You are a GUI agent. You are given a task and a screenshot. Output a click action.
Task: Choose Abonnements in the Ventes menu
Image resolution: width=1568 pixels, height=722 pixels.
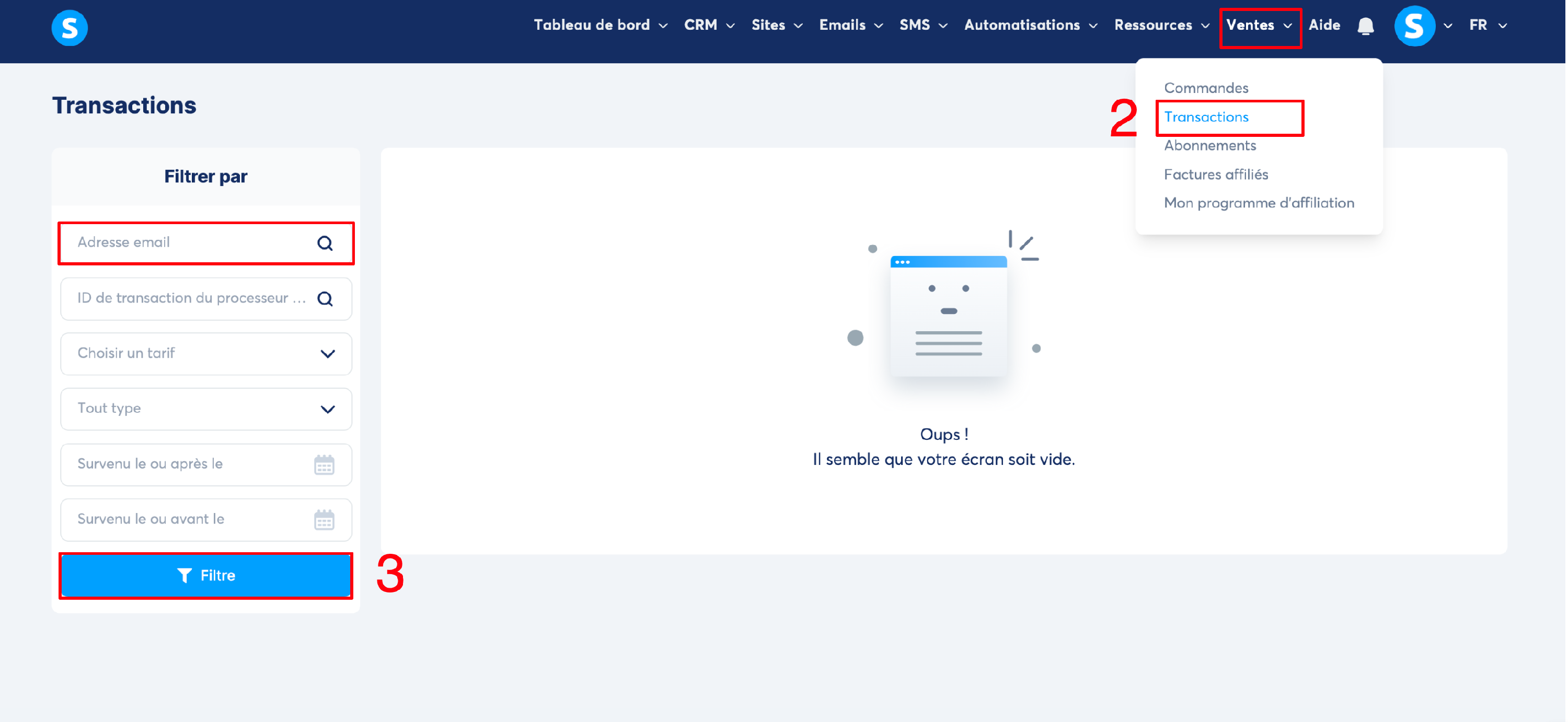(1209, 146)
